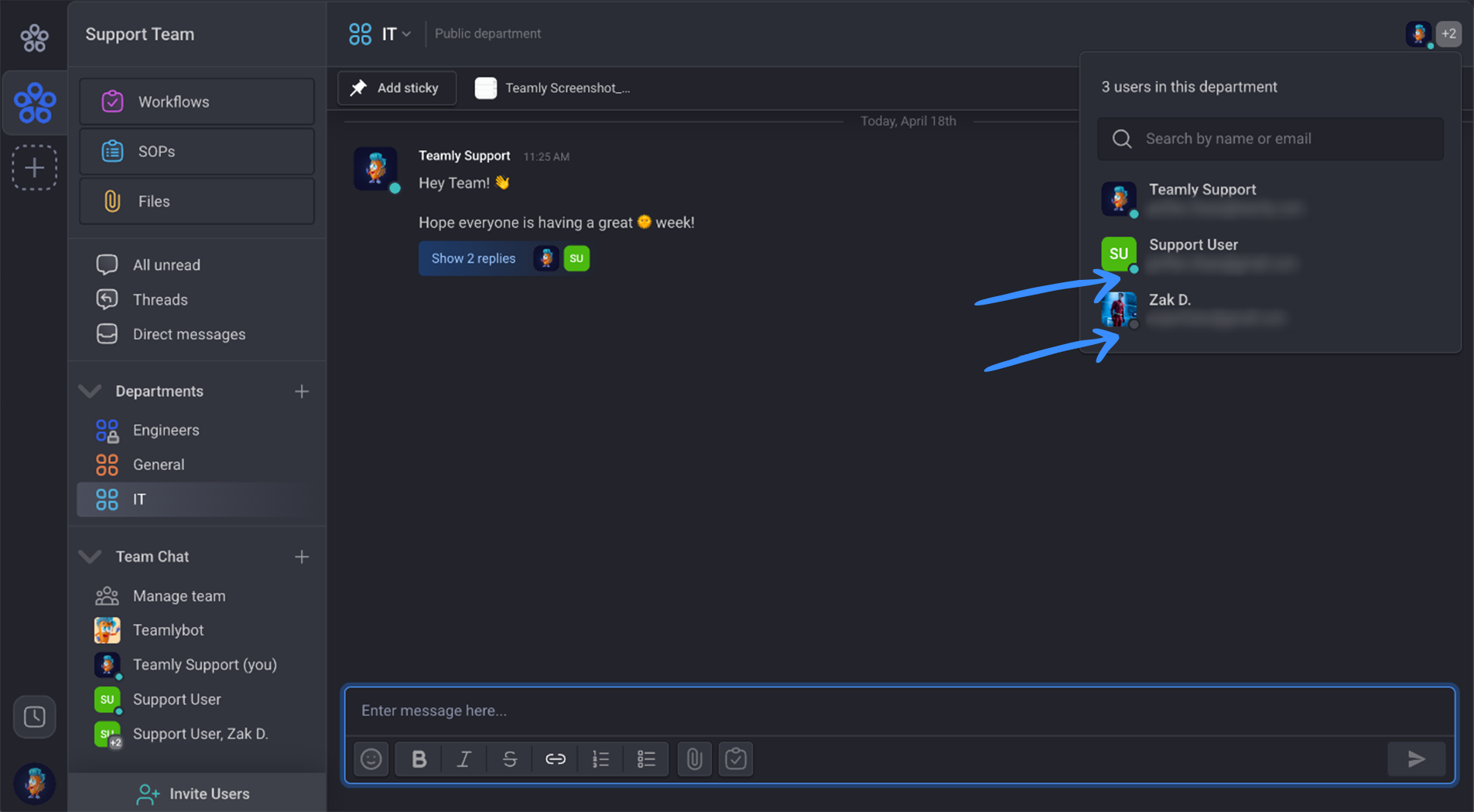Send the message

coord(1417,759)
